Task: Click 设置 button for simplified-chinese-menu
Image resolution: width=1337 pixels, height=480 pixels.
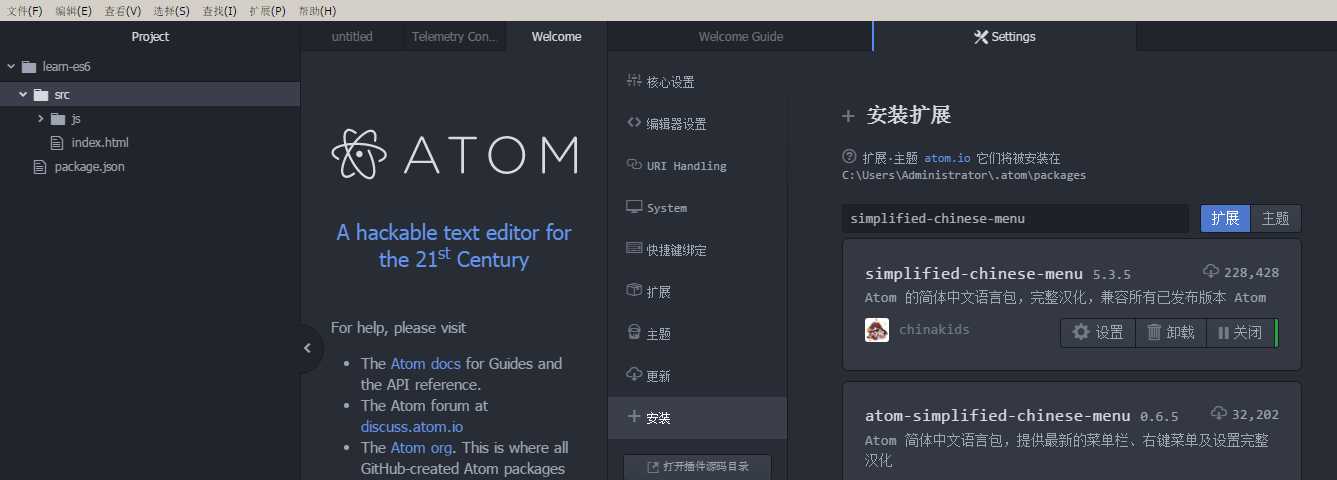Action: pos(1098,332)
